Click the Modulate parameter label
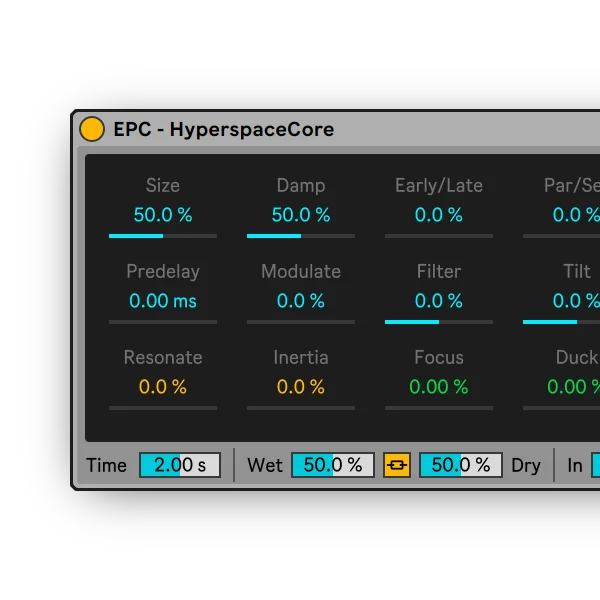 click(301, 272)
